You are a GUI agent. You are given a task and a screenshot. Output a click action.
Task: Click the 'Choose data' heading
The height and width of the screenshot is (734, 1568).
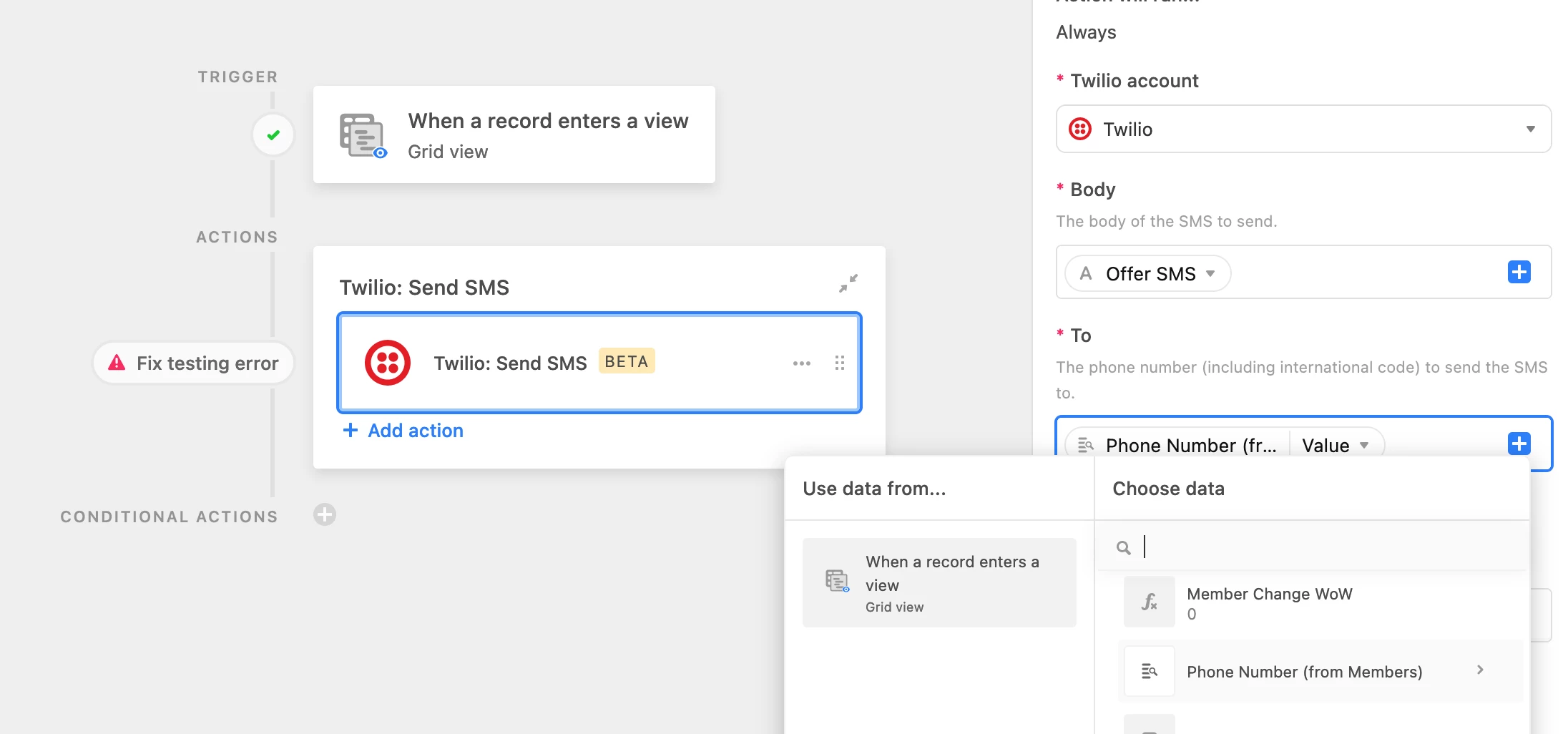tap(1169, 489)
